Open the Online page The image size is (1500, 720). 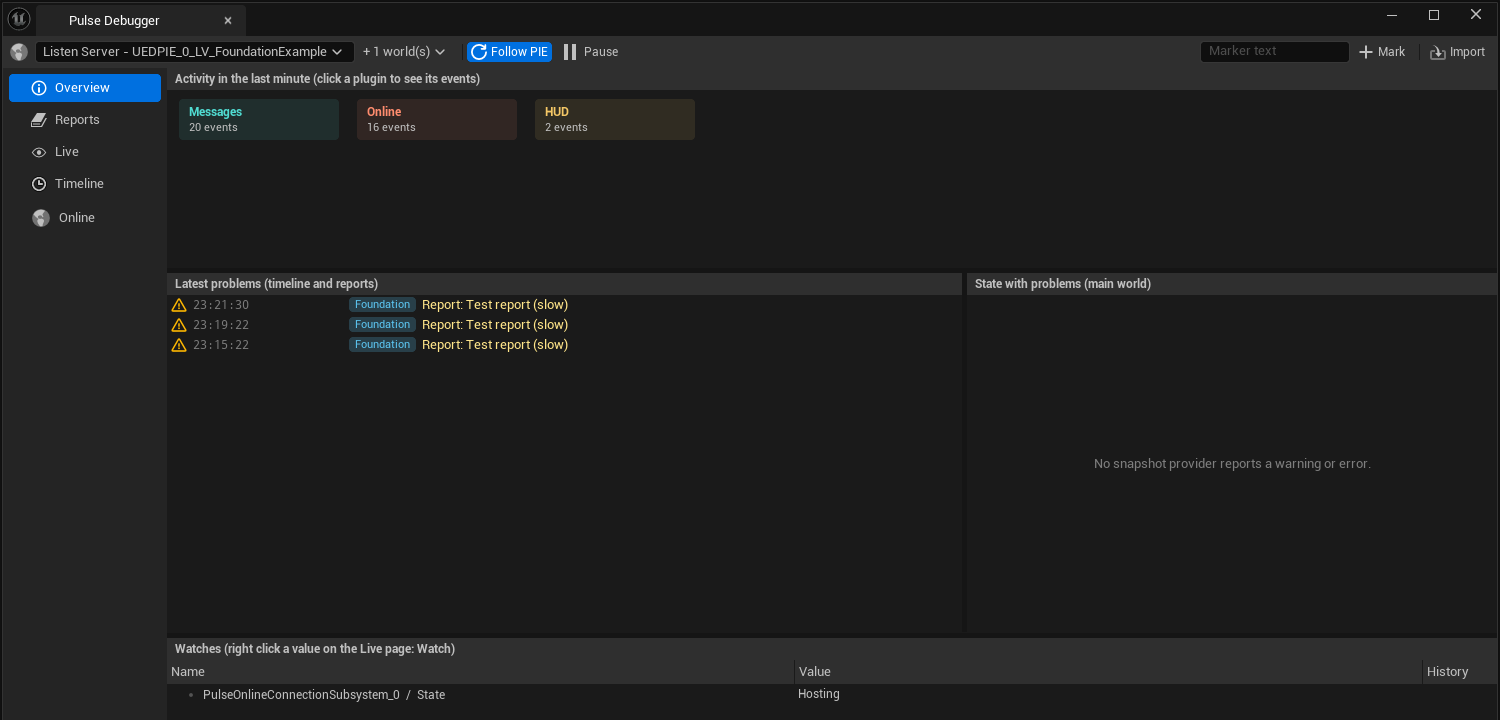85,218
